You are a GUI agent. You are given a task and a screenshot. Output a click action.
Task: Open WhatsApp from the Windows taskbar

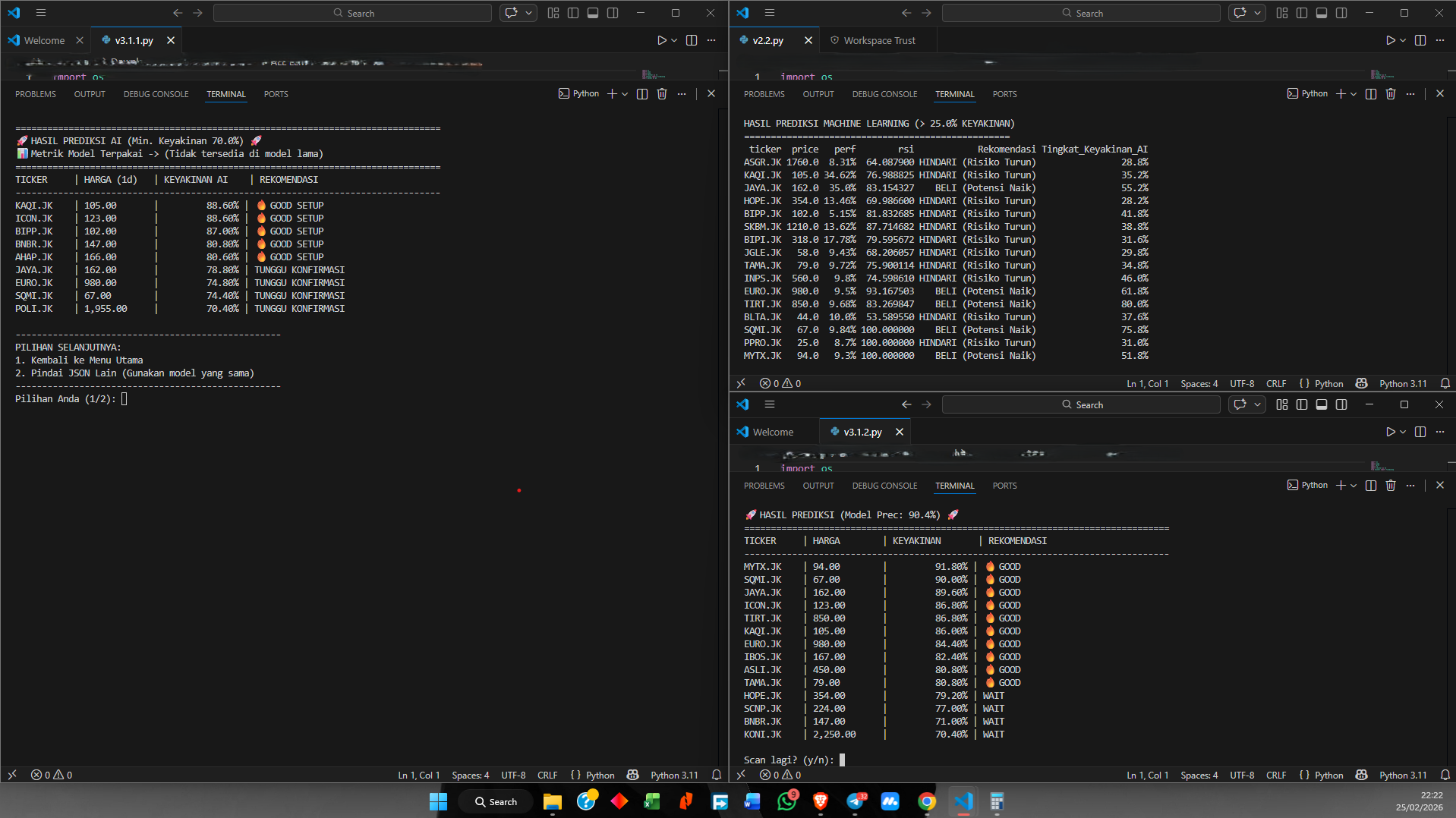click(x=786, y=801)
